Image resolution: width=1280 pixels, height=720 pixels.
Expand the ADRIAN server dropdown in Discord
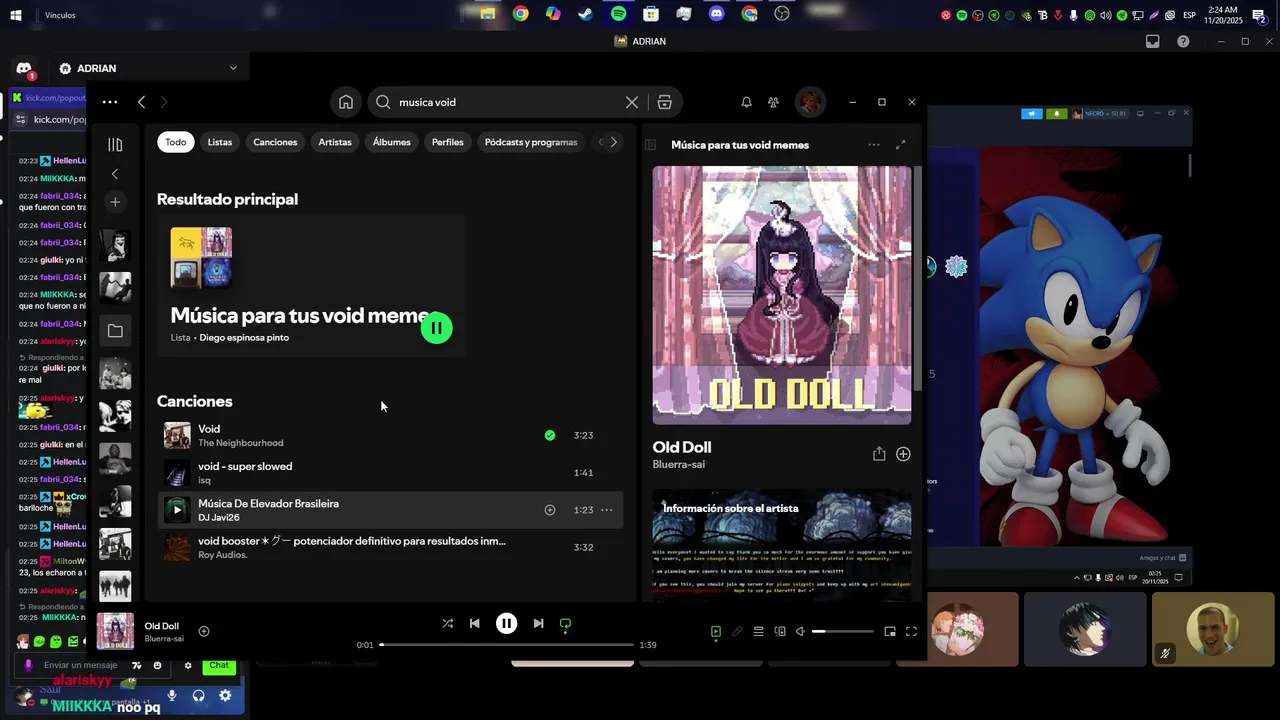(233, 68)
